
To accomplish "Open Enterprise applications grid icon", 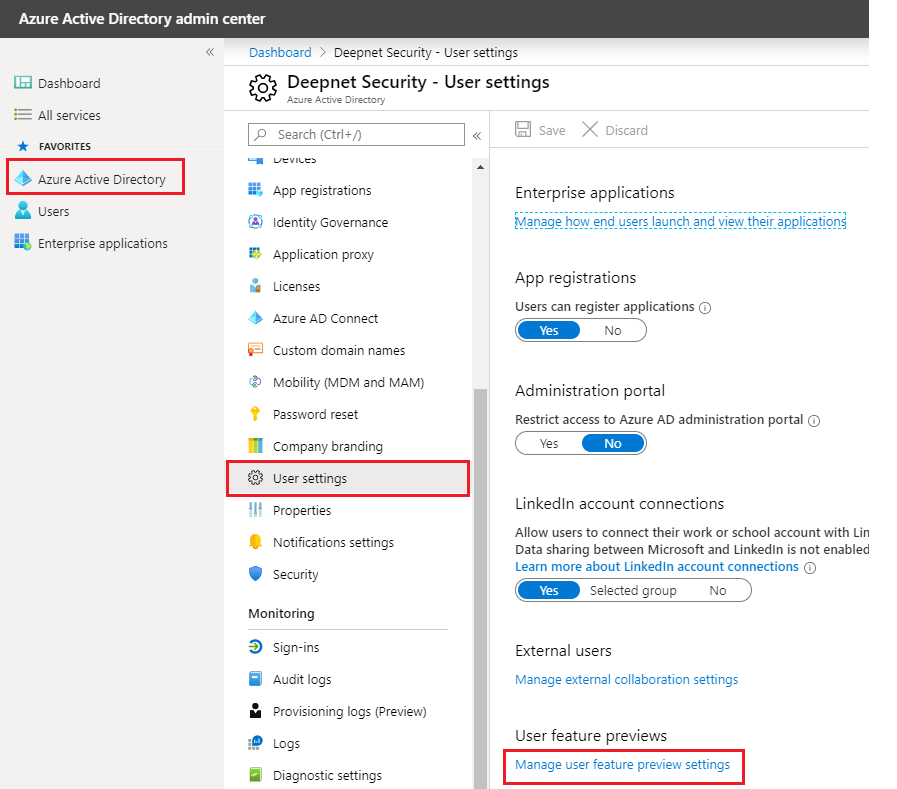I will 23,243.
